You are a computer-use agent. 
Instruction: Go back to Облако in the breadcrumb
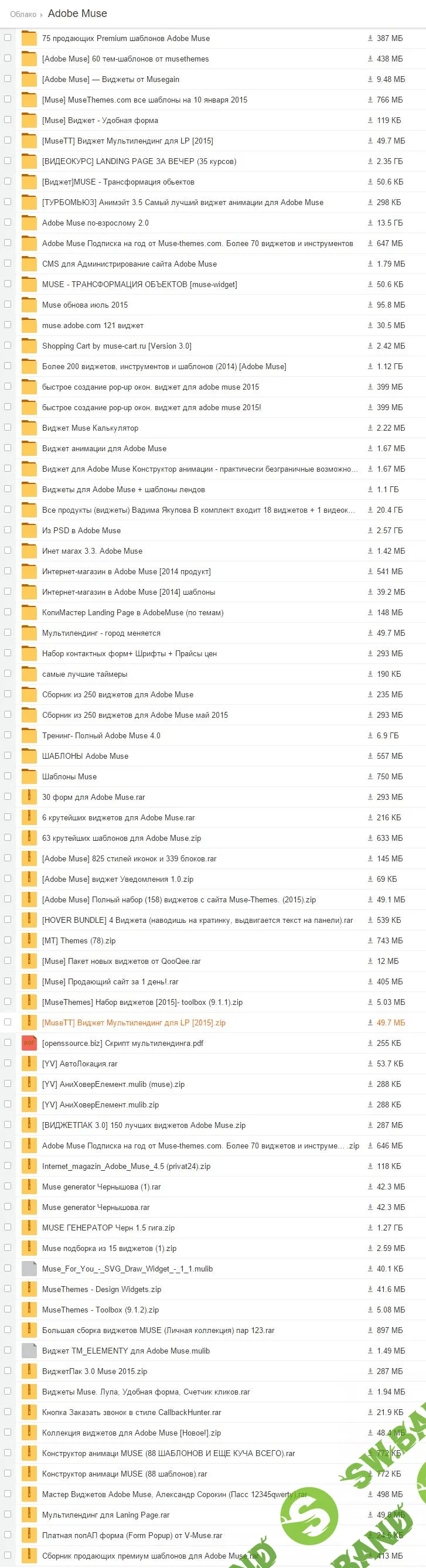coord(23,14)
